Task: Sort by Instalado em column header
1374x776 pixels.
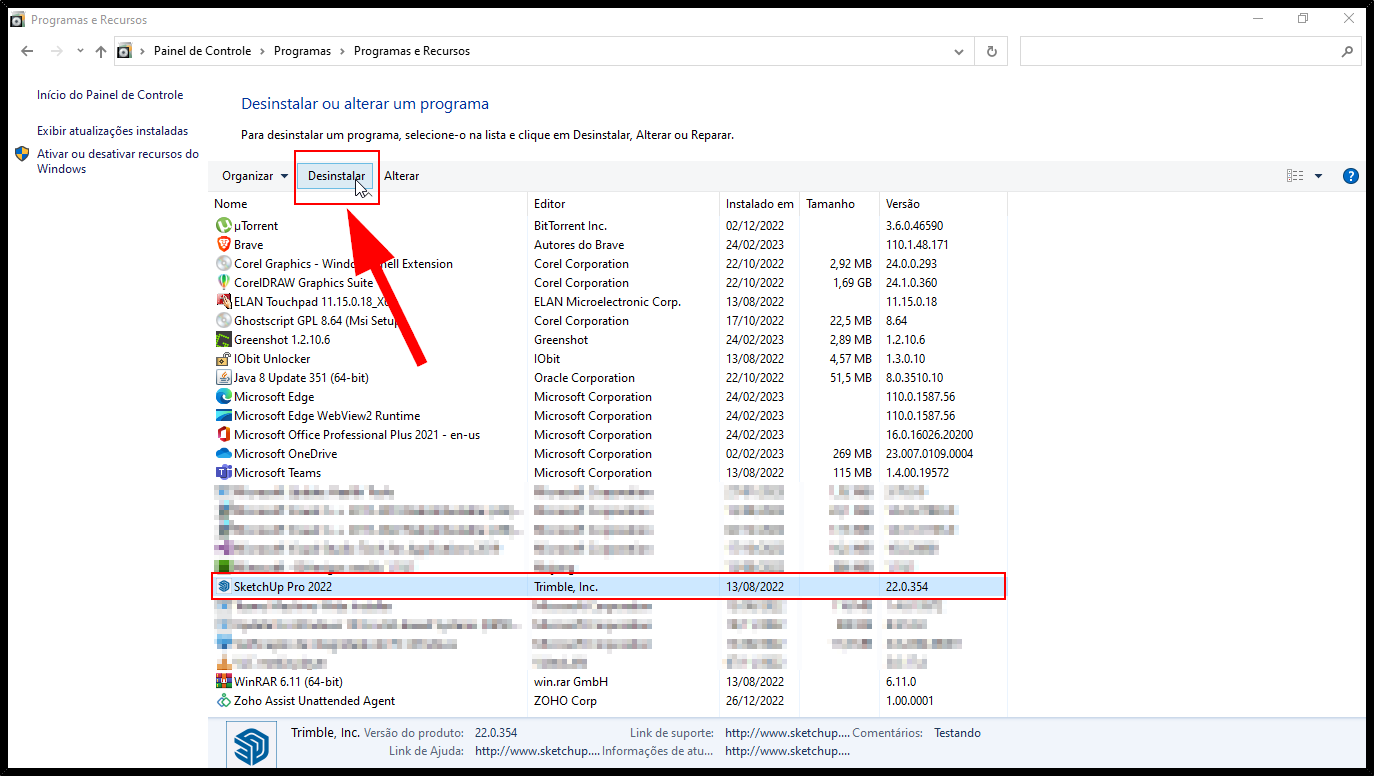Action: [760, 204]
